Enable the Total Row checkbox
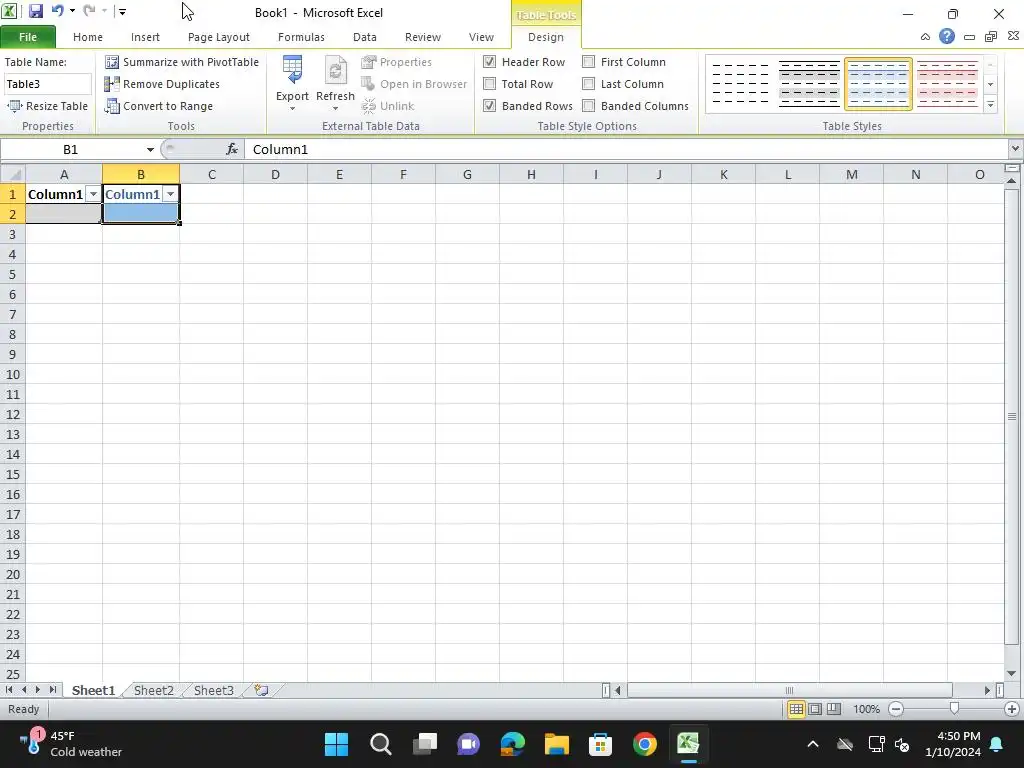 click(x=489, y=84)
